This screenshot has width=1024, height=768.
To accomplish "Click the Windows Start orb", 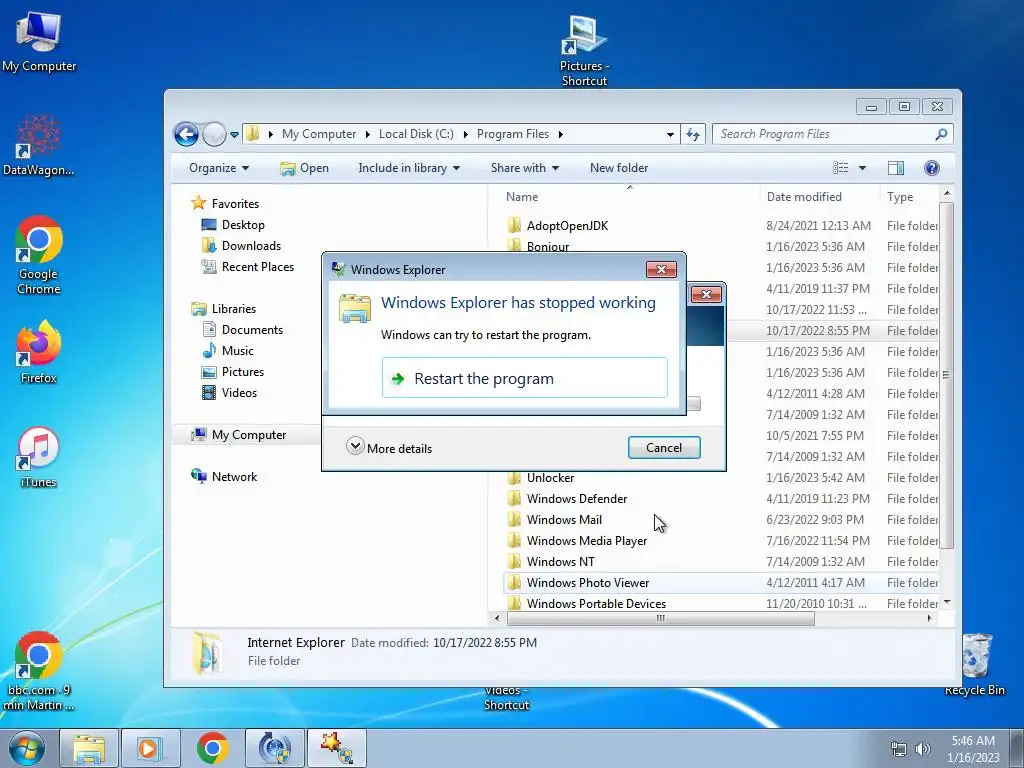I will click(27, 748).
